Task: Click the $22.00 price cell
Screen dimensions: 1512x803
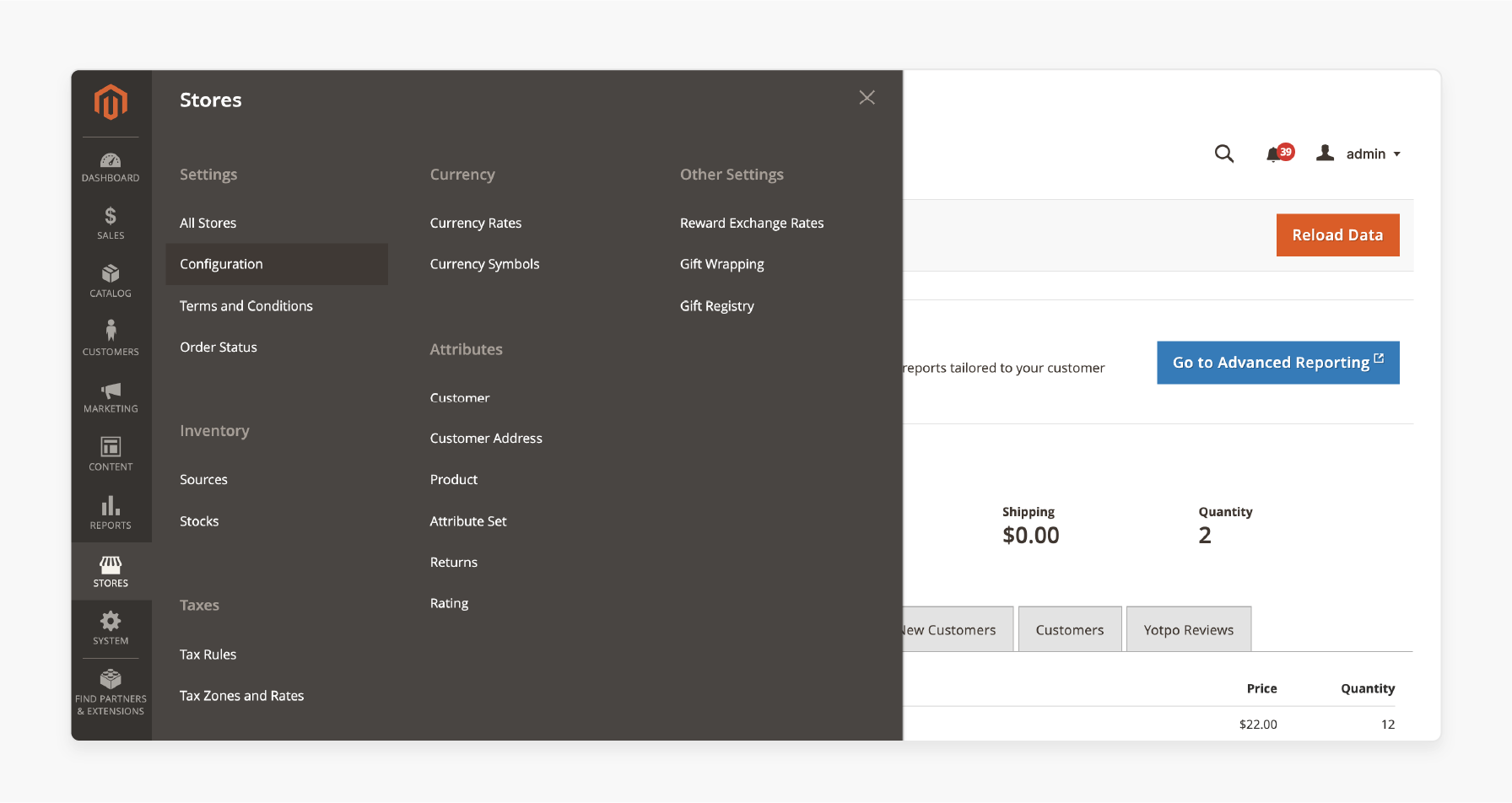Action: pyautogui.click(x=1258, y=724)
